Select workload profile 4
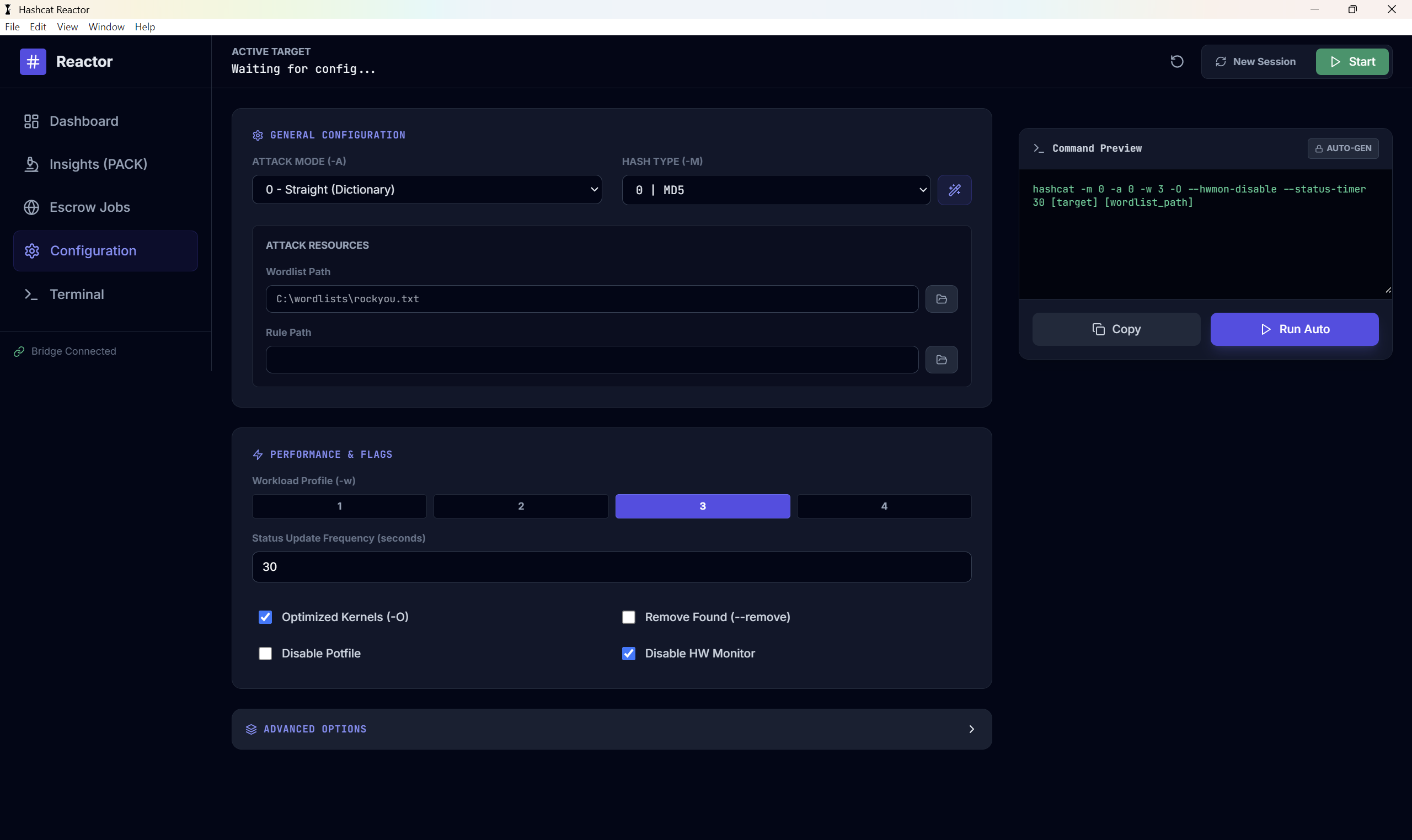 (x=884, y=506)
